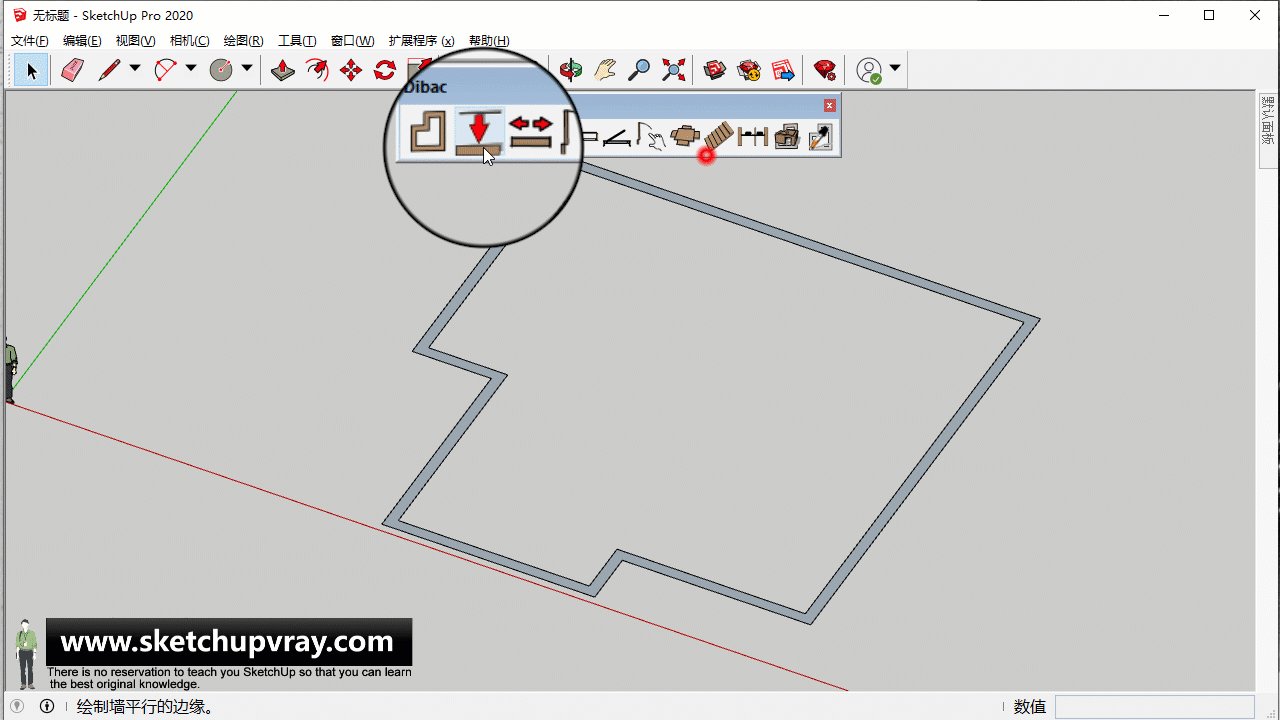Close the Dibac floating toolbar

pos(829,105)
